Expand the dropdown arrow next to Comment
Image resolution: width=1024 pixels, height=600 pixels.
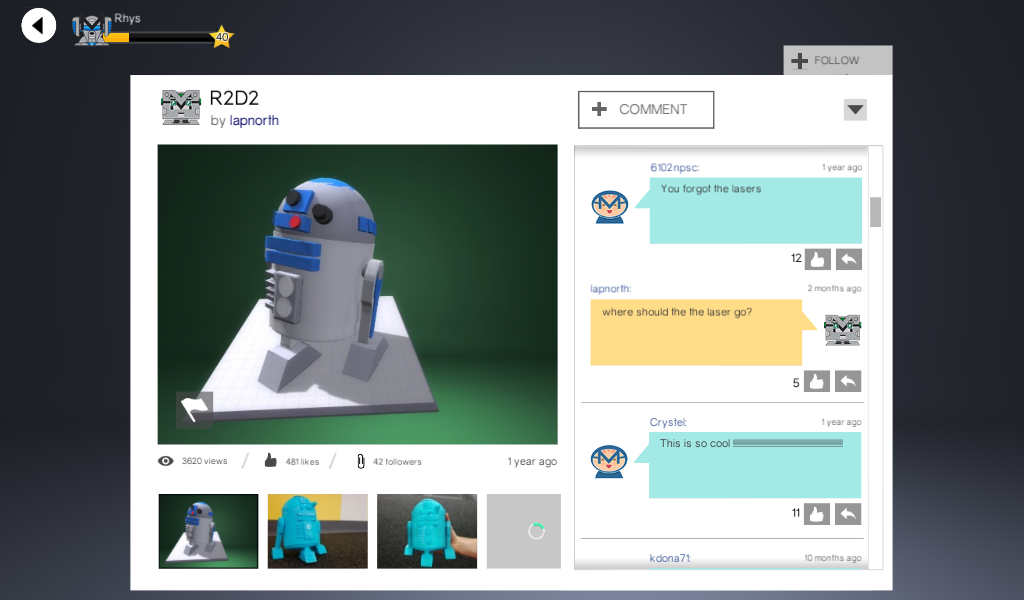point(855,110)
